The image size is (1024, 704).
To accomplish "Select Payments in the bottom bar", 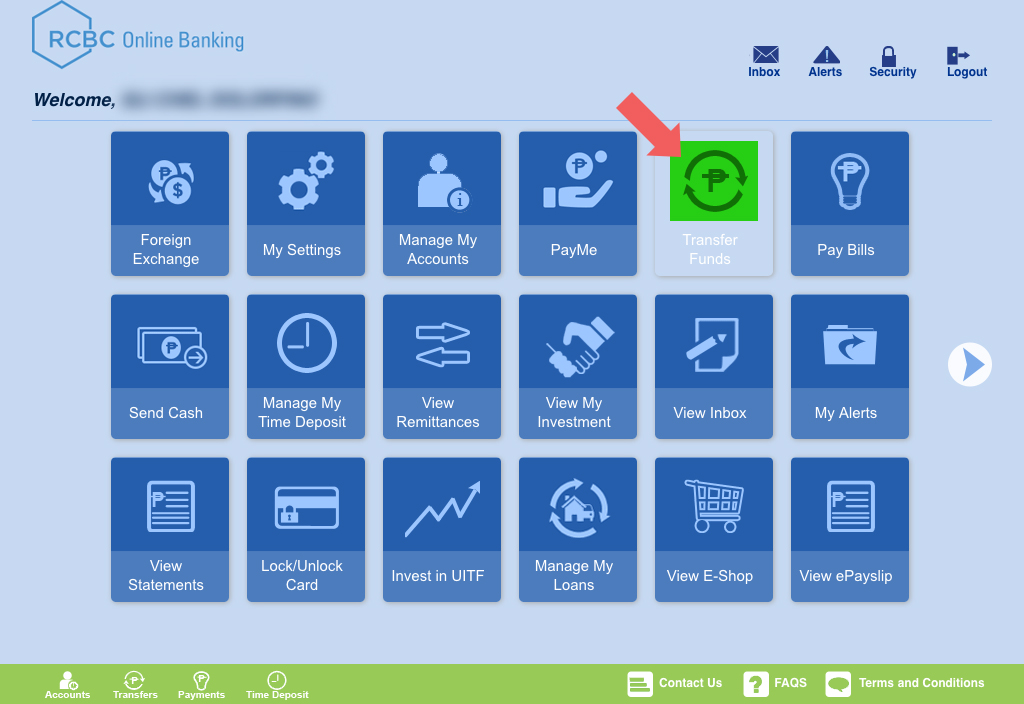I will click(x=201, y=686).
